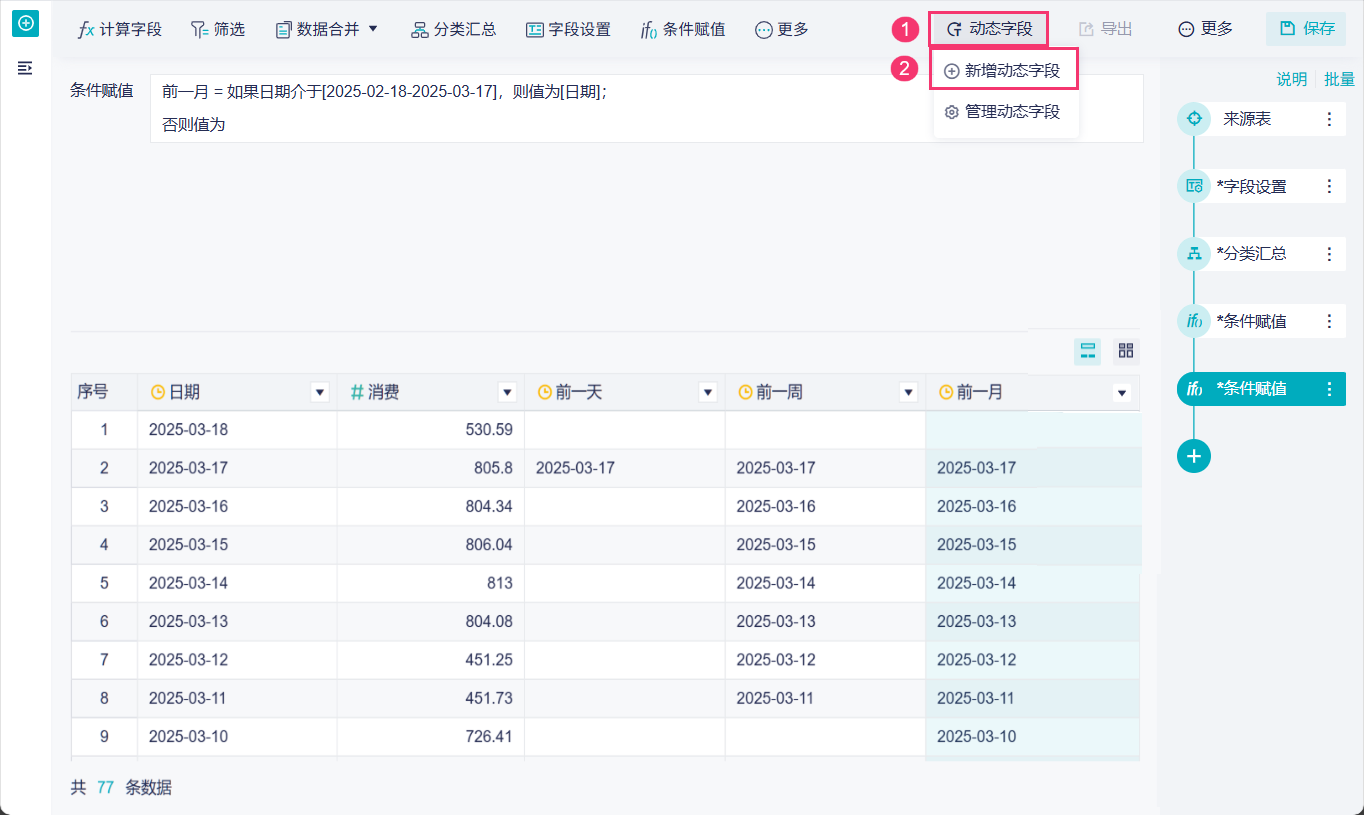Image resolution: width=1364 pixels, height=815 pixels.
Task: Click the 计算字段 toolbar button
Action: [120, 29]
